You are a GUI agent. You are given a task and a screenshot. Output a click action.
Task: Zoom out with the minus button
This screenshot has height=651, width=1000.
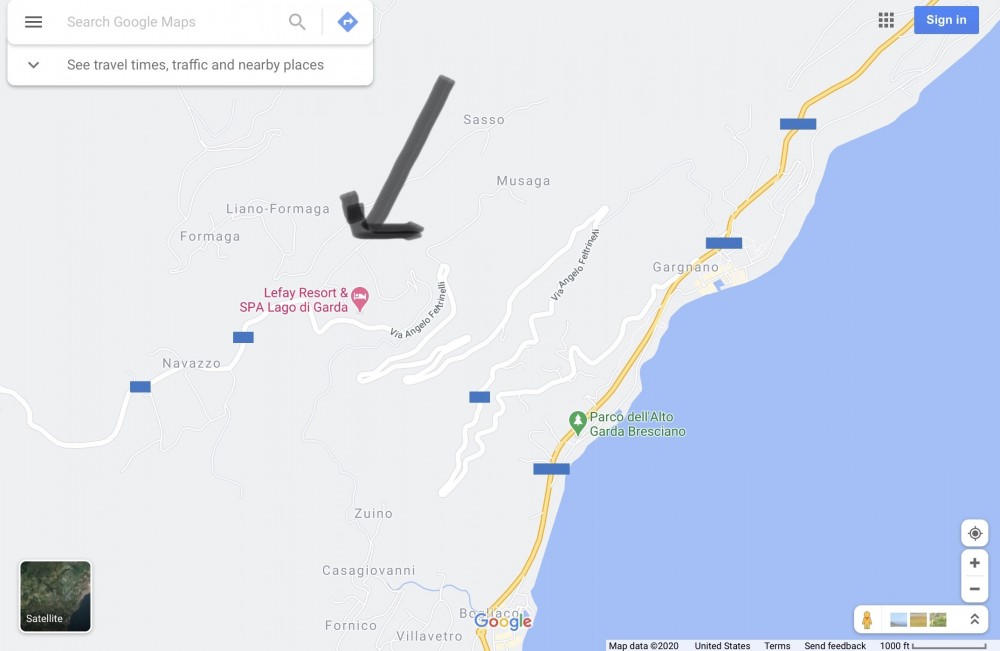pos(974,589)
